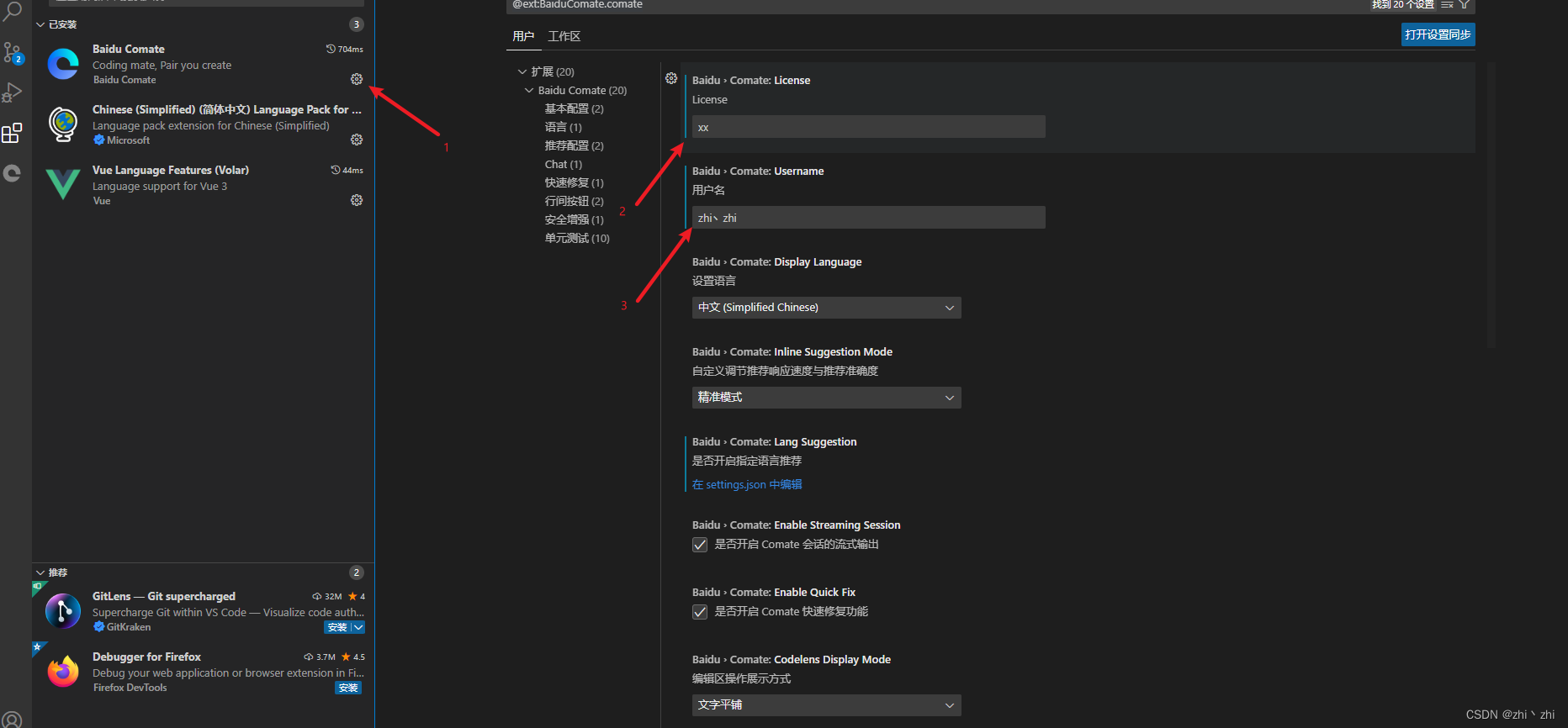Open GitLens — Git supercharged title
The image size is (1568, 728).
pos(164,596)
